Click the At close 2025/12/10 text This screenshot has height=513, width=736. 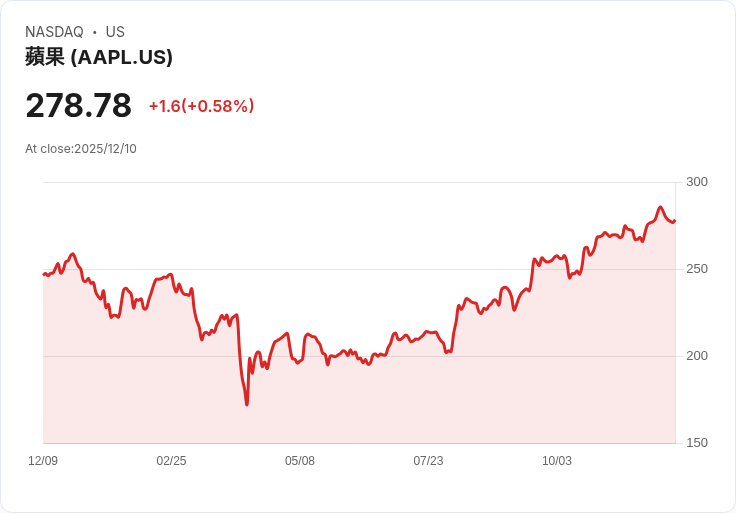pyautogui.click(x=81, y=149)
